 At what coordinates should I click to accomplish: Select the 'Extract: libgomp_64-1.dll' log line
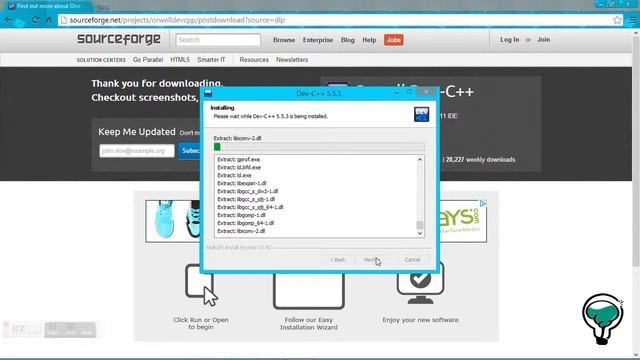coord(245,223)
